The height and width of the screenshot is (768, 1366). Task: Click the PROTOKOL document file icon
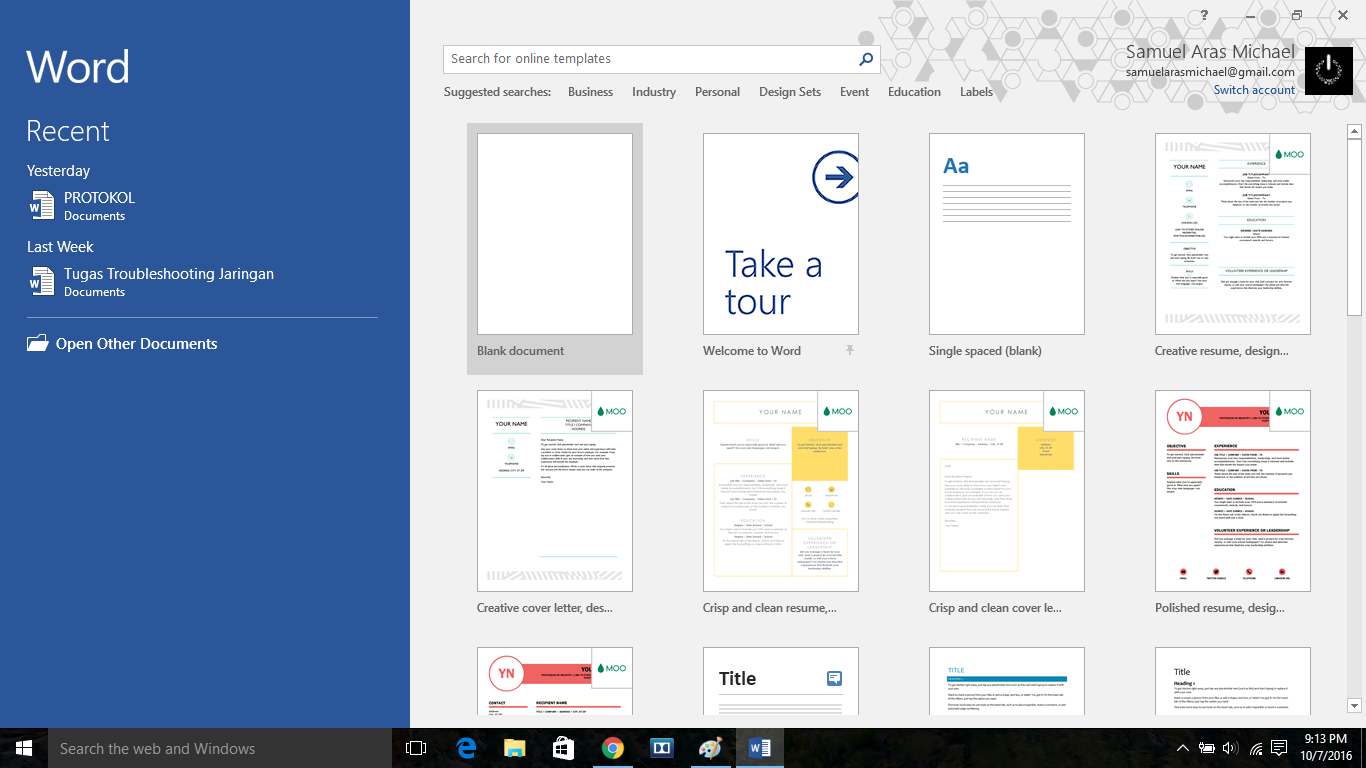(41, 206)
